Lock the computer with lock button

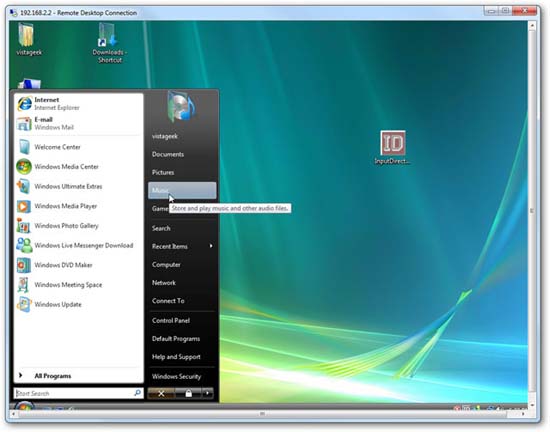pos(188,393)
